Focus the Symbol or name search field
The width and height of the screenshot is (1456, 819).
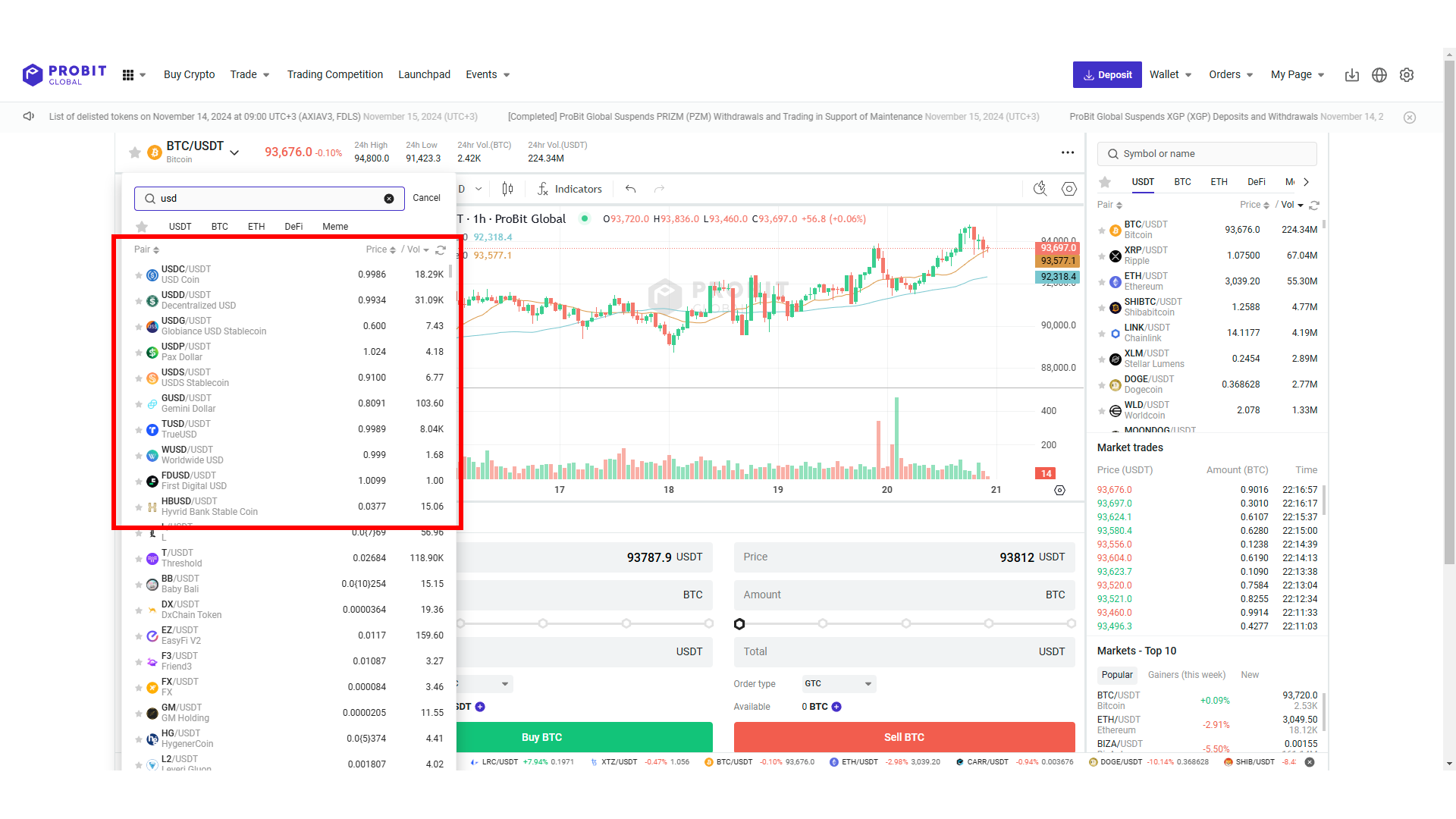click(x=1207, y=154)
